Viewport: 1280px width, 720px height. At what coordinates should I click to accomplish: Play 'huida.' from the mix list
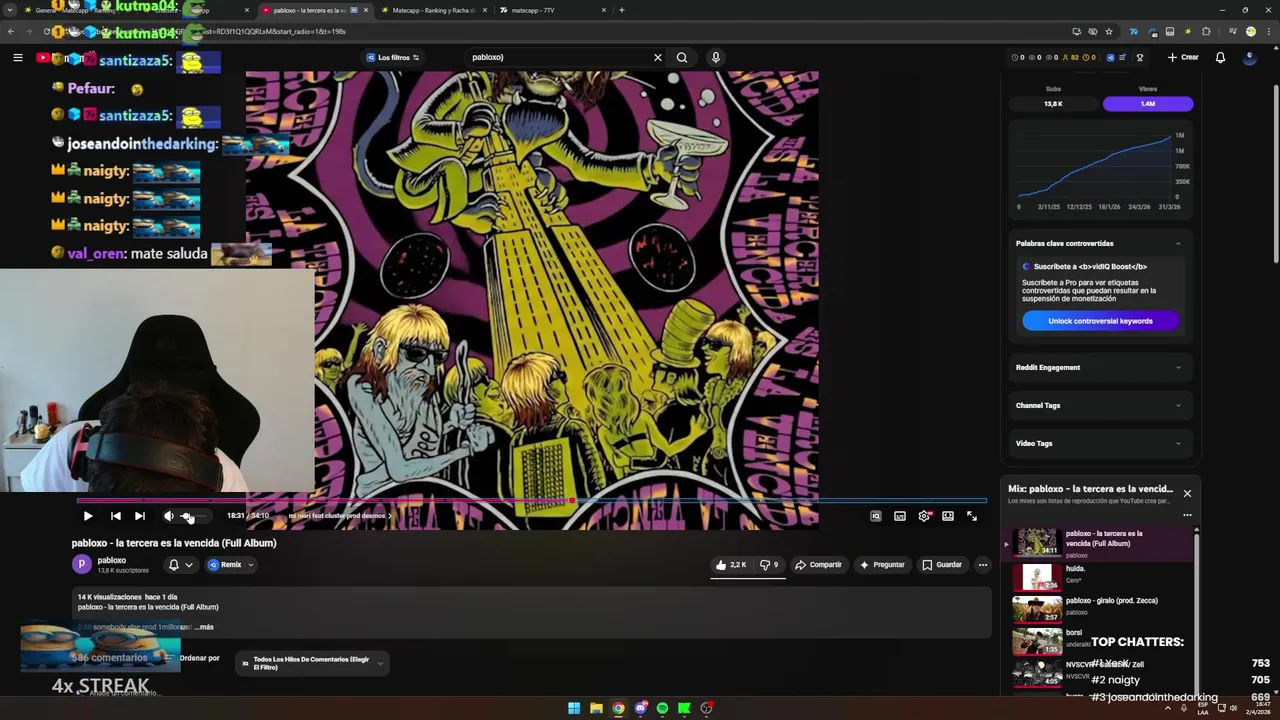pyautogui.click(x=1098, y=577)
